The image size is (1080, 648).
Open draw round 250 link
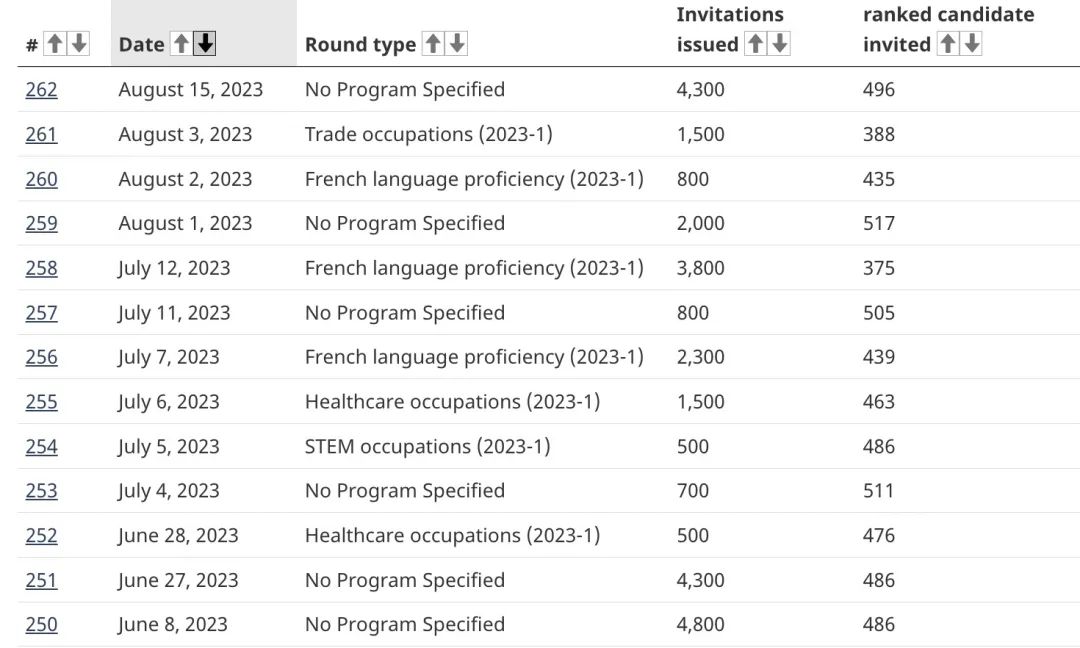(x=41, y=625)
